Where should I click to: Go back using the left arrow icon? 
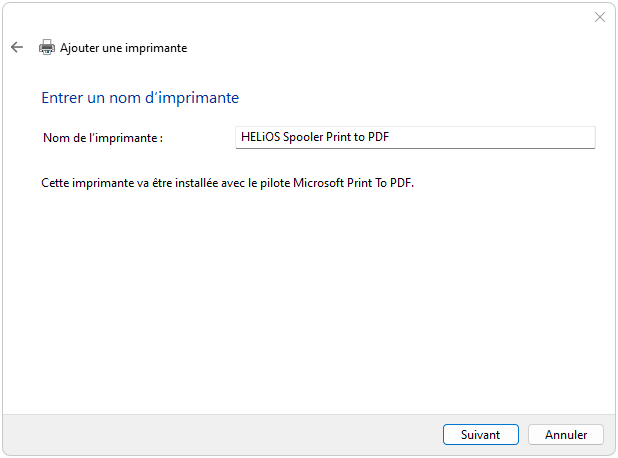[17, 47]
